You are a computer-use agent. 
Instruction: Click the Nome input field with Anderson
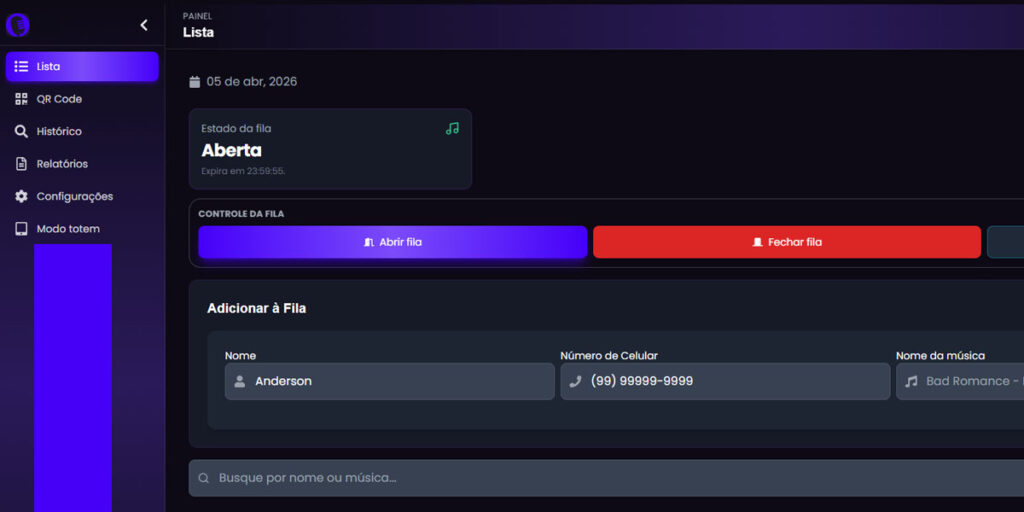pos(390,381)
